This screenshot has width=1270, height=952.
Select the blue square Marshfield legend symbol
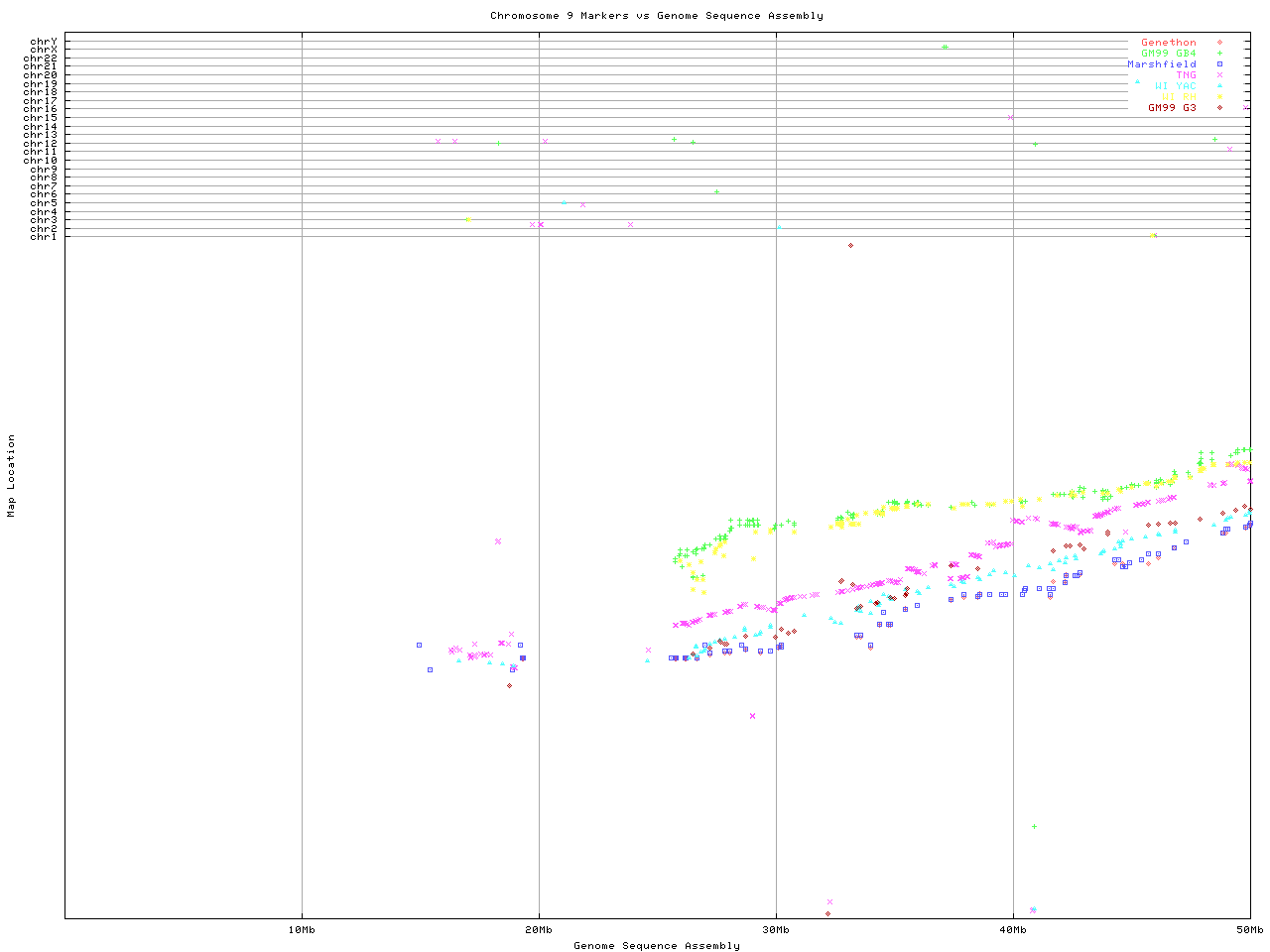(1219, 64)
